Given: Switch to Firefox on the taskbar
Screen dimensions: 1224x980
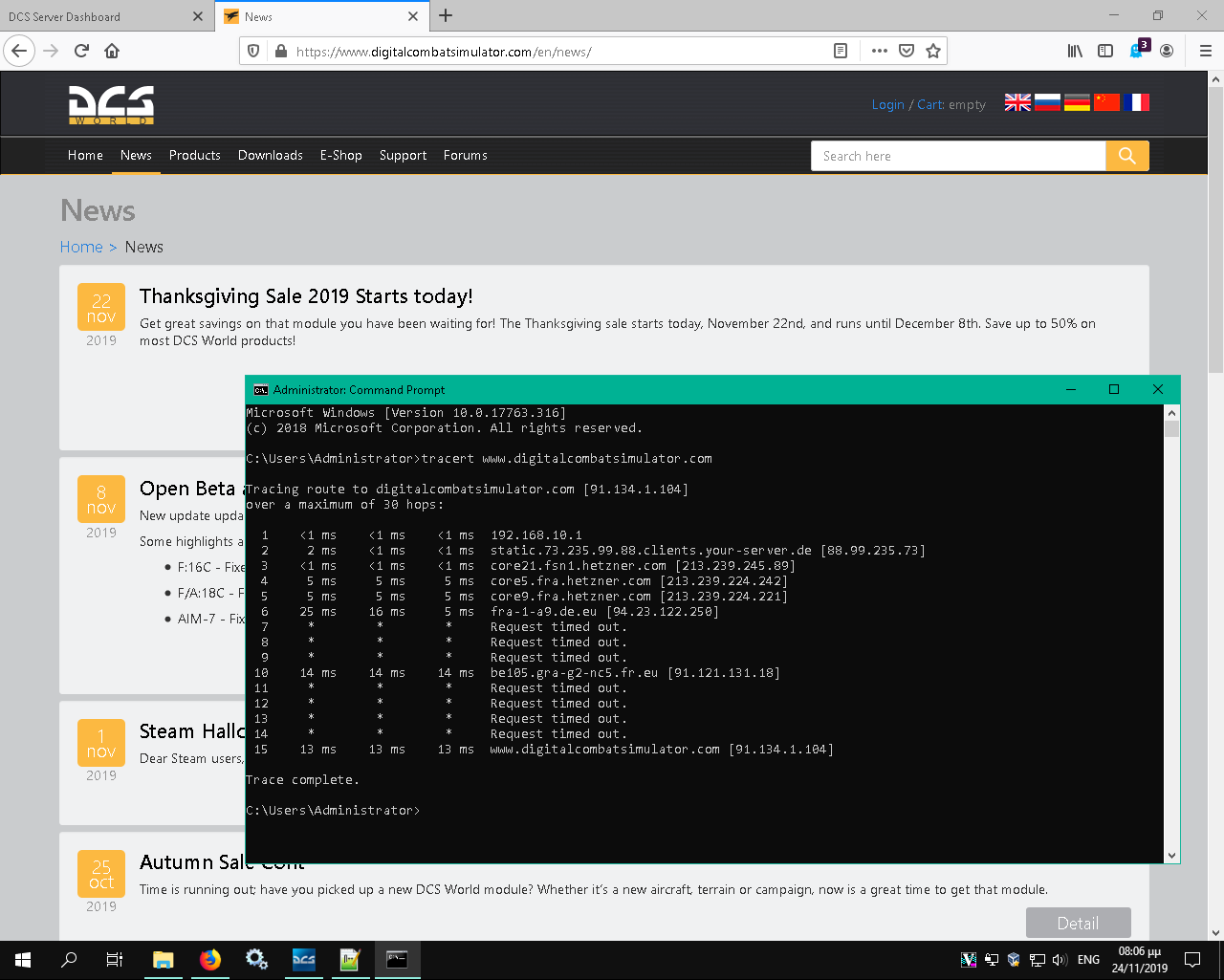Looking at the screenshot, I should 209,960.
